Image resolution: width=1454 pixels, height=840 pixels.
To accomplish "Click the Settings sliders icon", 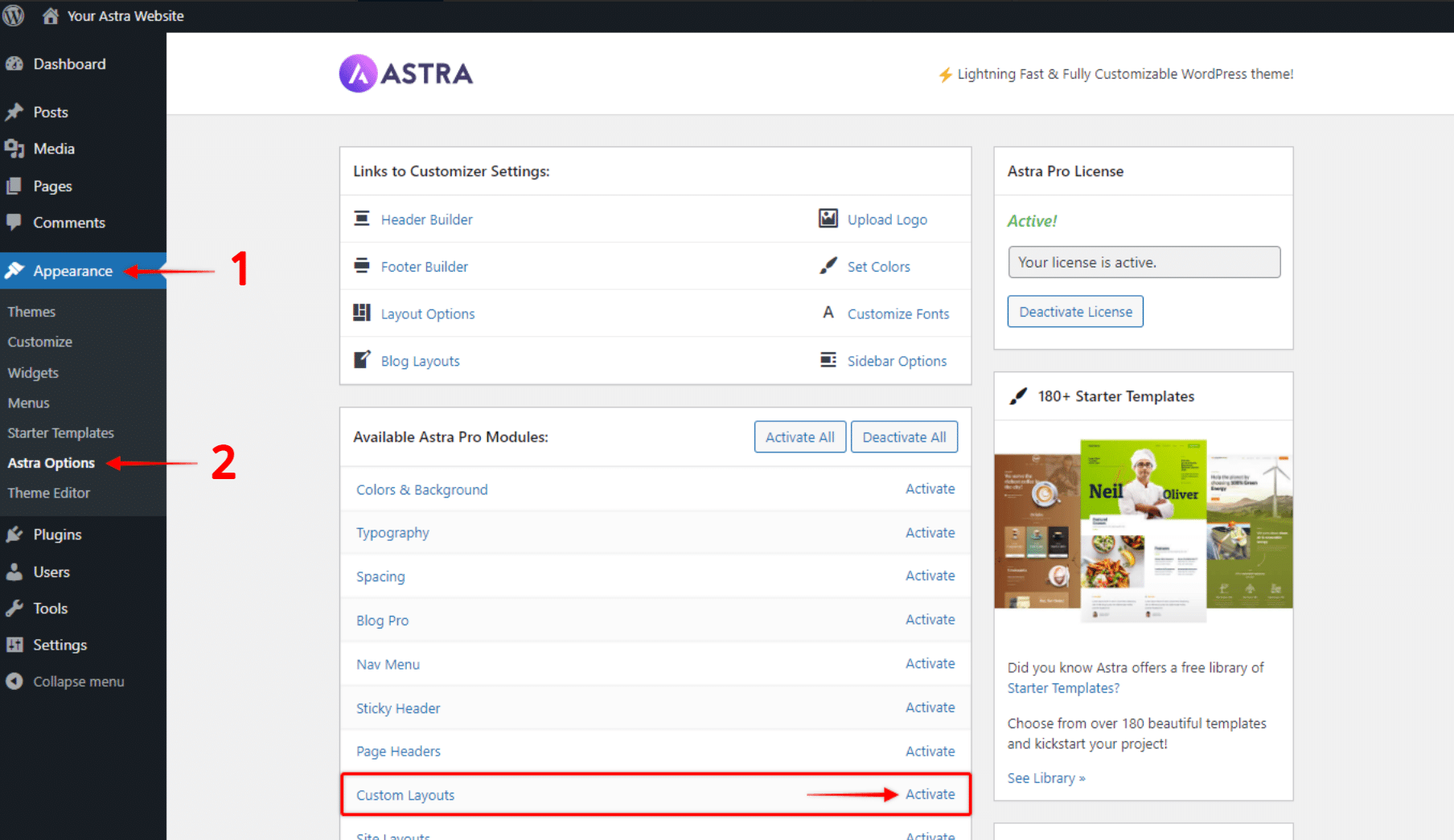I will coord(14,645).
